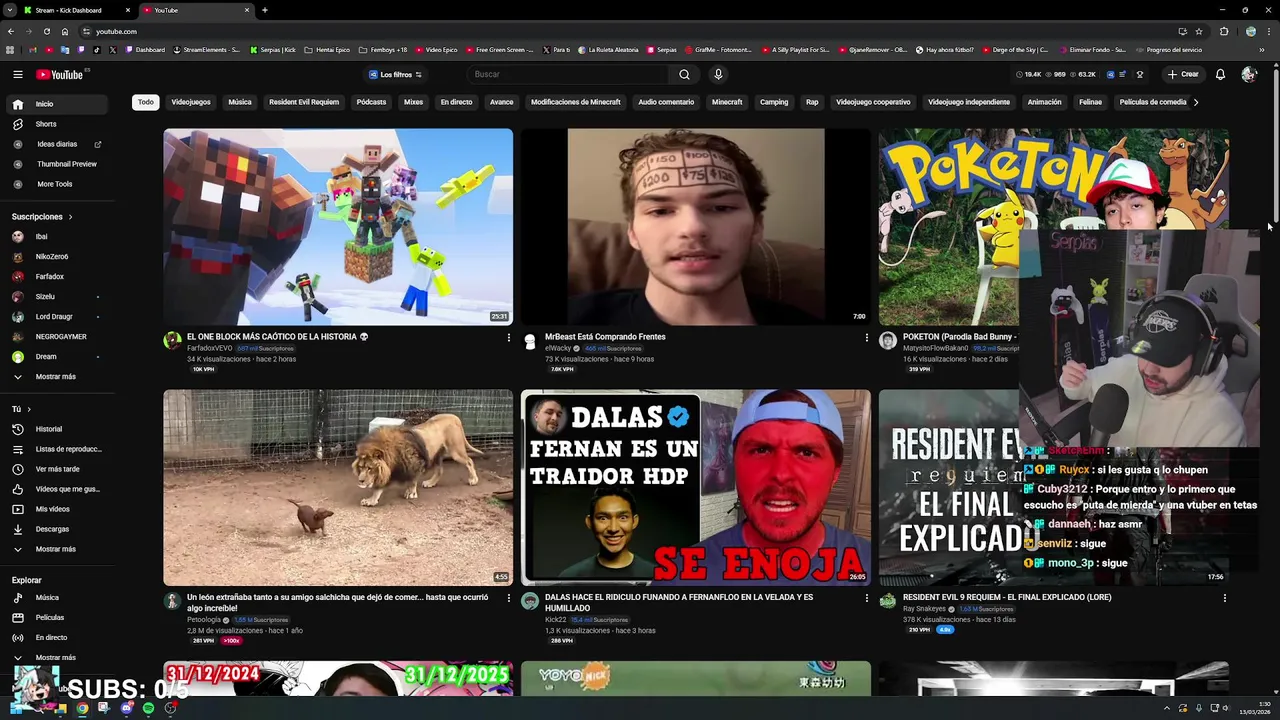Open Spotify in the taskbar
Viewport: 1280px width, 720px height.
pos(148,708)
